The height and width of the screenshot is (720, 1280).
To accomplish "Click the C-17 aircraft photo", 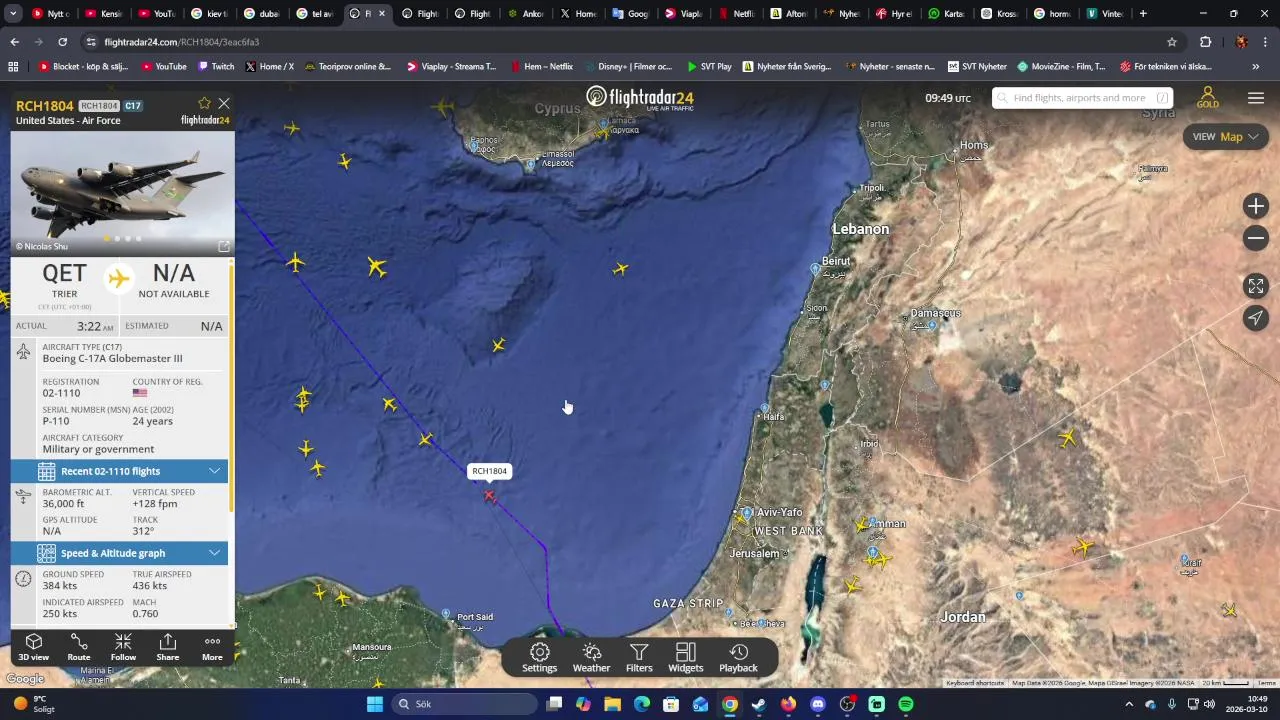I will (123, 193).
